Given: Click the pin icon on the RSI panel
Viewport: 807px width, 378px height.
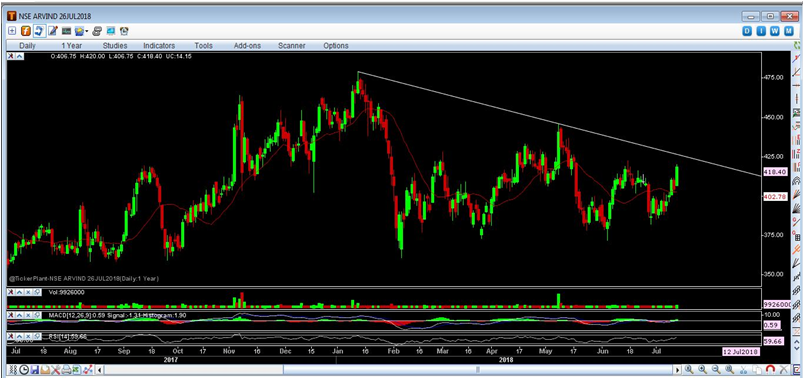Looking at the screenshot, I should (11, 336).
